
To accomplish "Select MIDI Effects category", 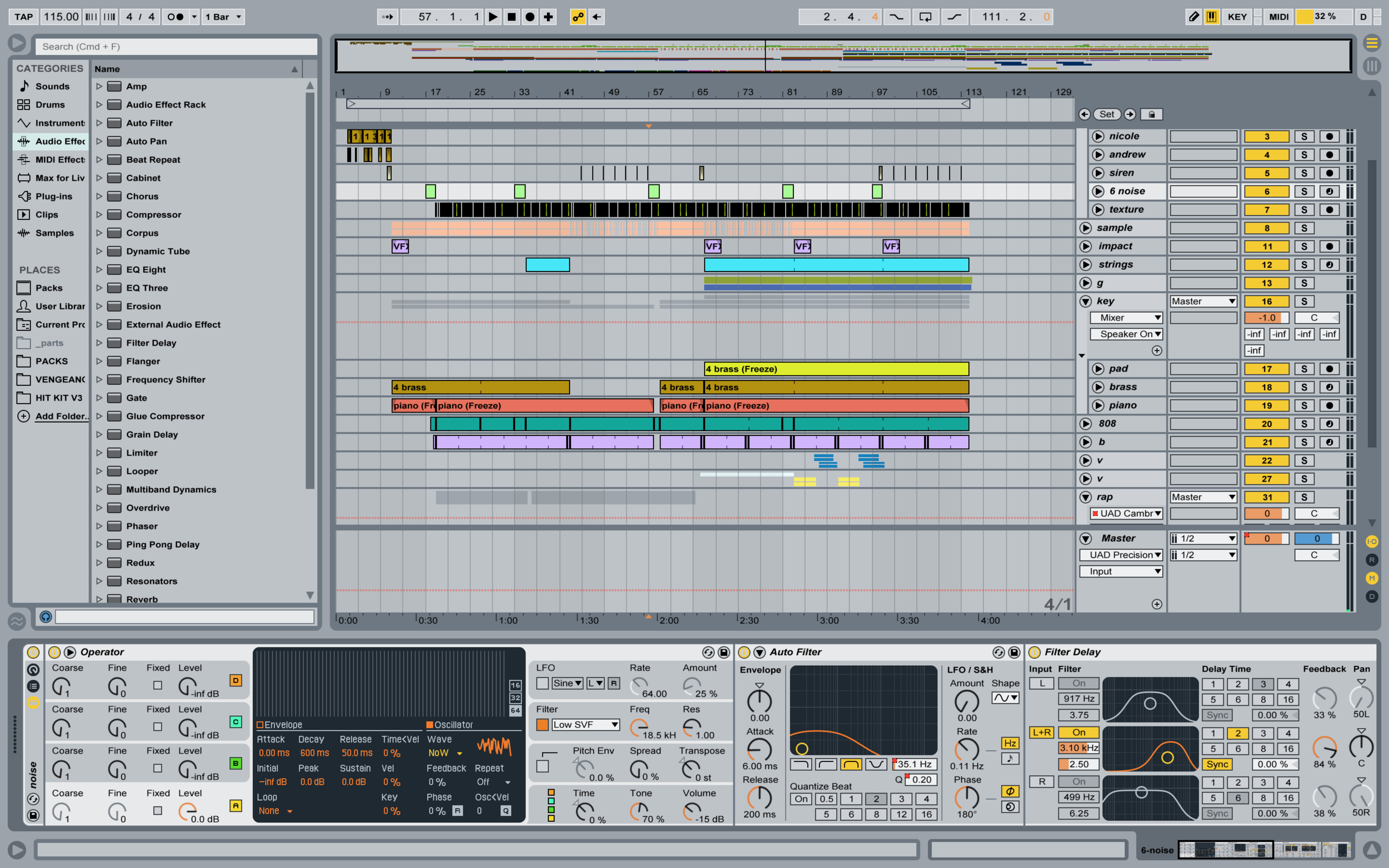I will 52,159.
